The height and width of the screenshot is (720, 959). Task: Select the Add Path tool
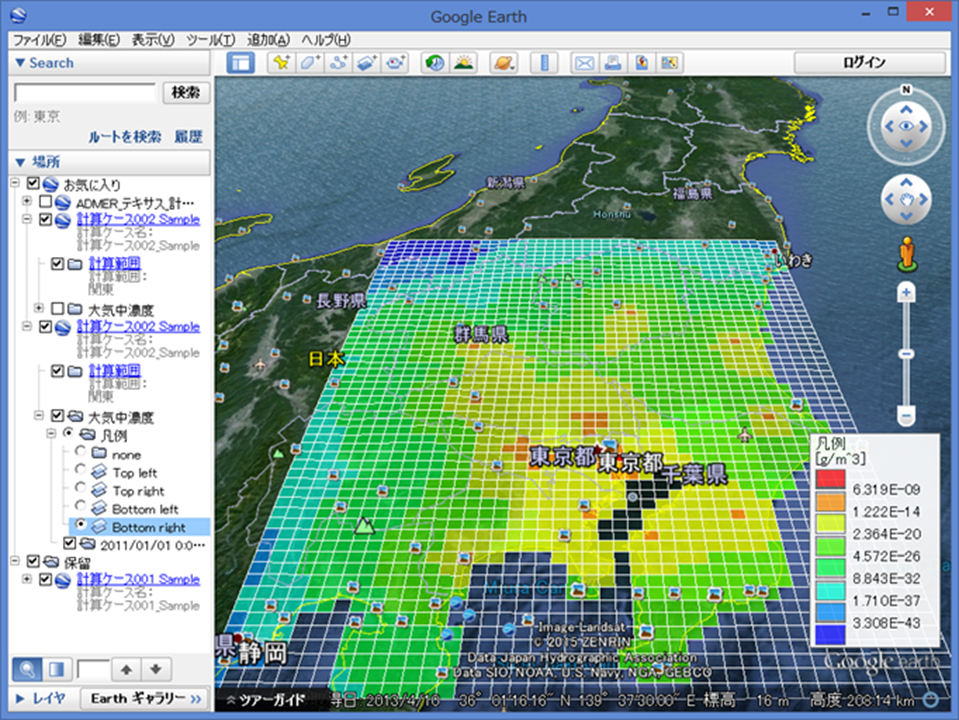pos(338,63)
